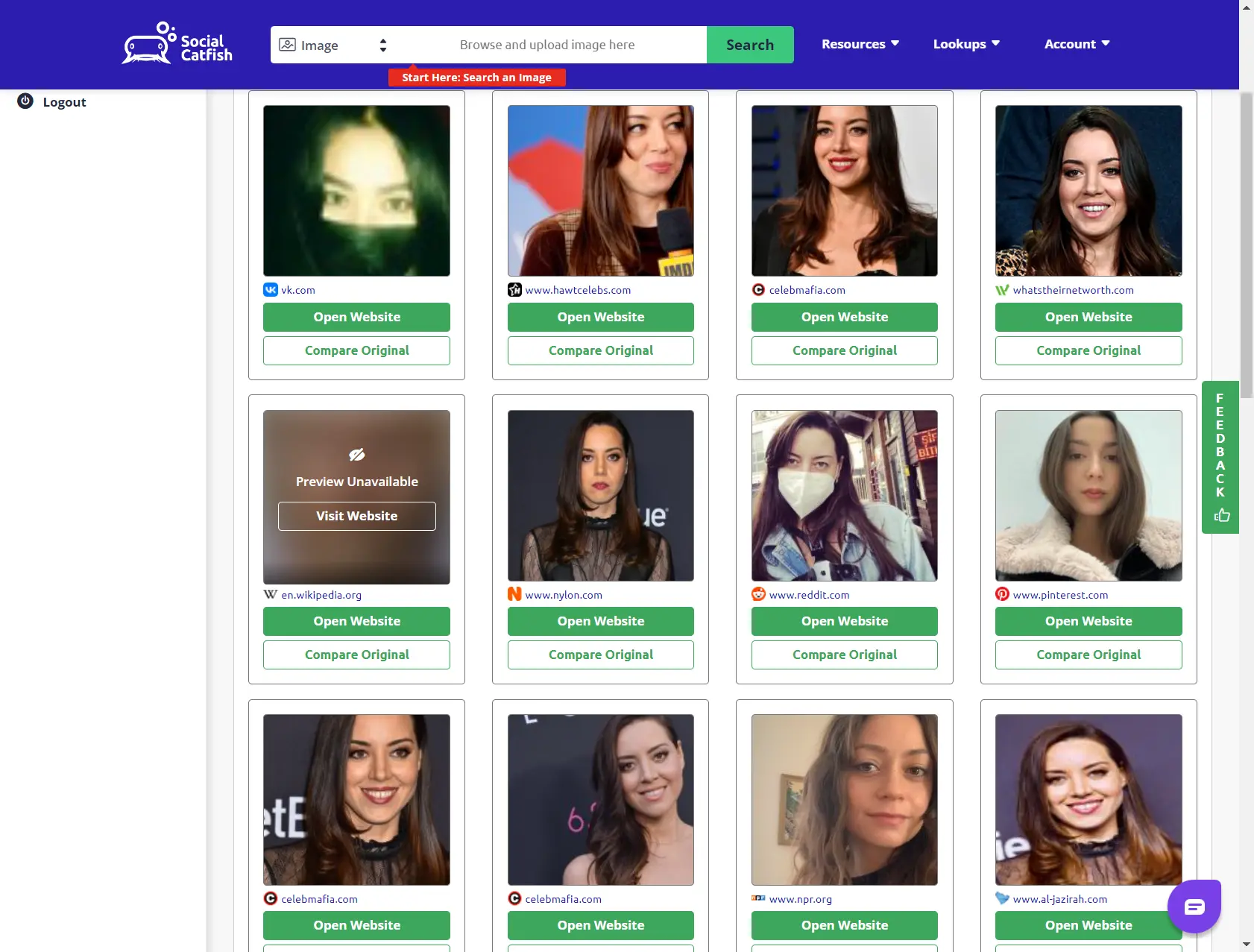Click the vk.com favicon icon

271,290
